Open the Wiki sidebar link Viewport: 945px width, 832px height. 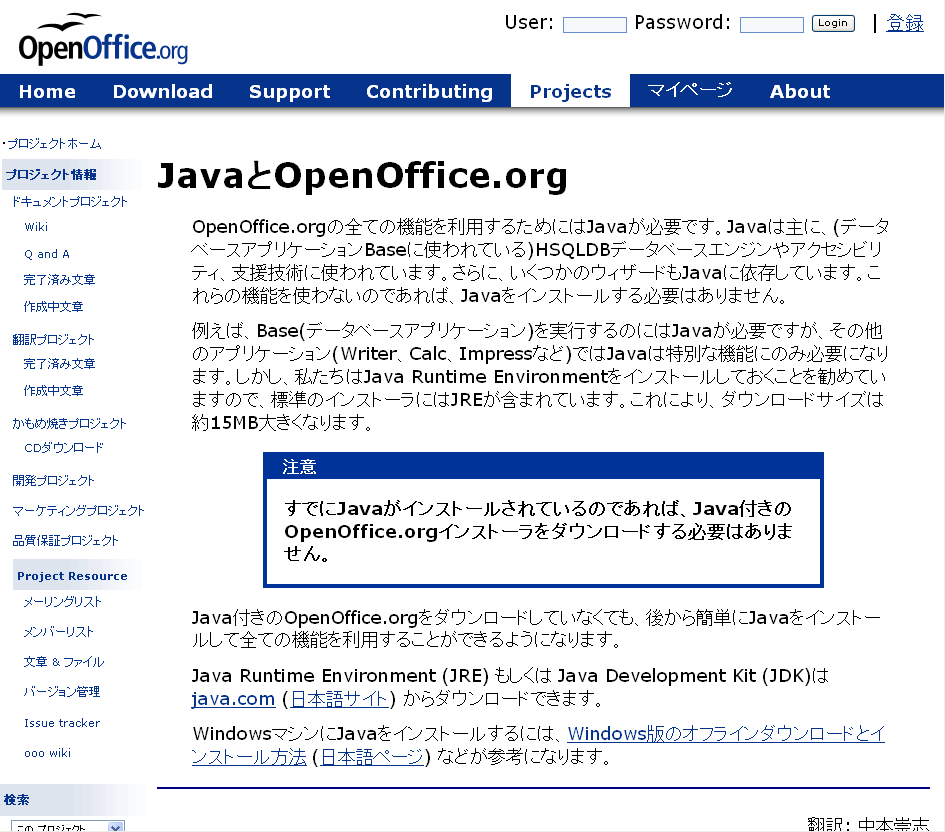point(36,227)
